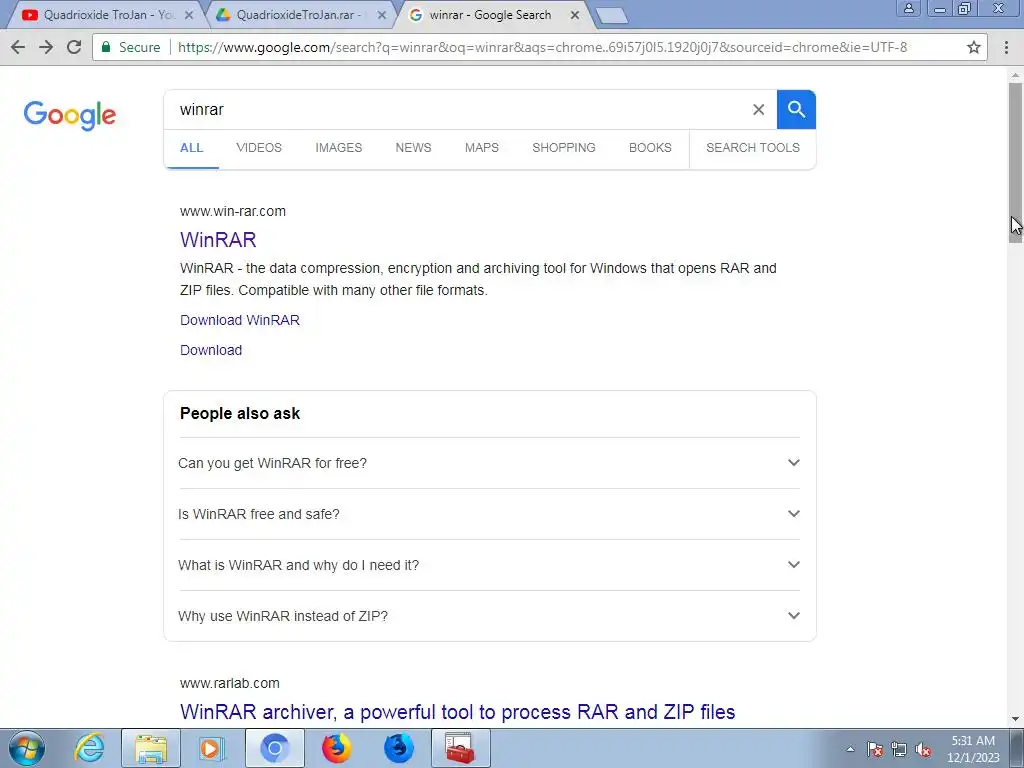Viewport: 1024px width, 768px height.
Task: Close the winrar Google Search tab
Action: coord(575,15)
